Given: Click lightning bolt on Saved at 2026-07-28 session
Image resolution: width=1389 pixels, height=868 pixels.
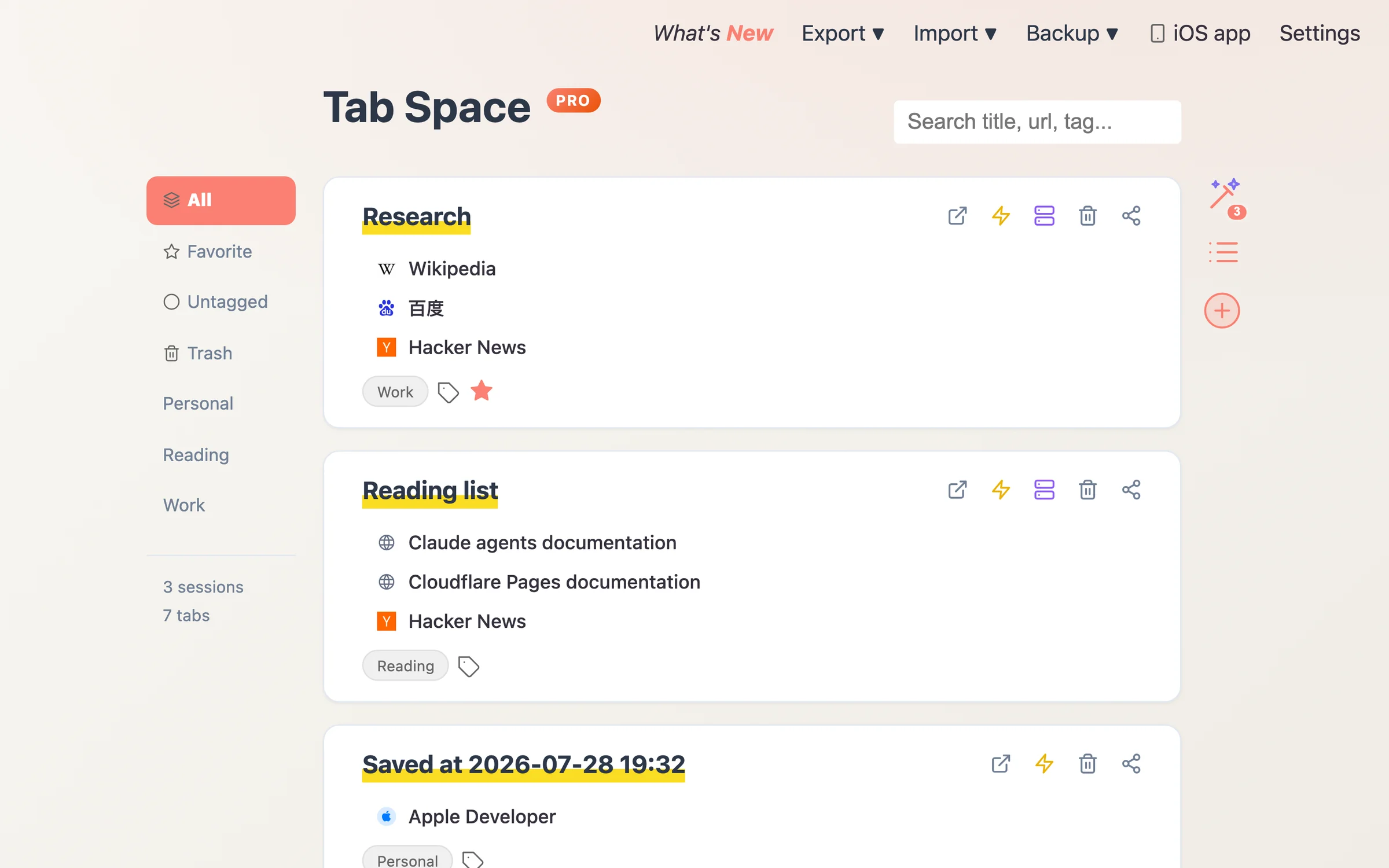Looking at the screenshot, I should (x=1044, y=764).
